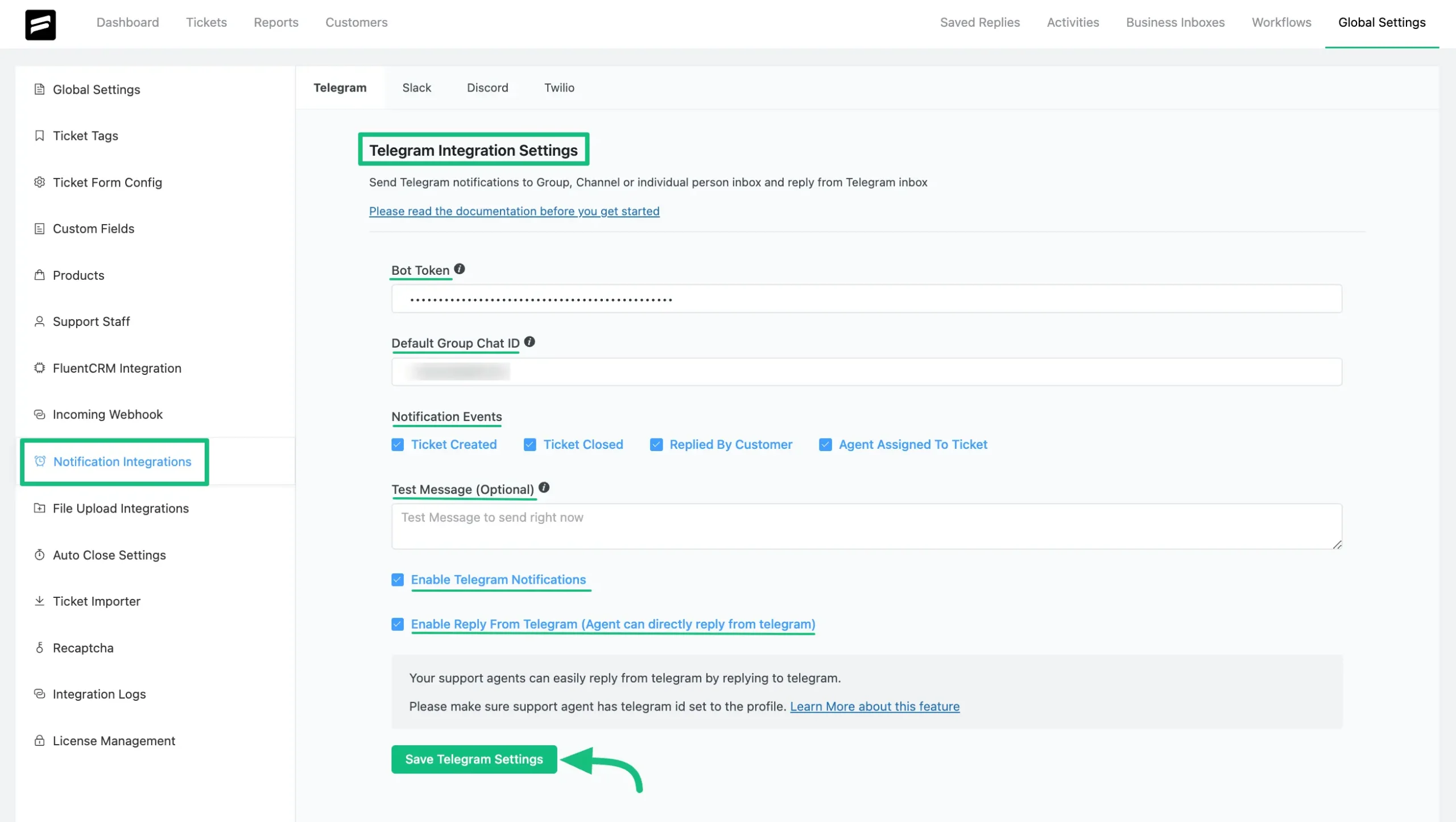Click the File Upload Integrations folder icon
1456x822 pixels.
click(39, 508)
